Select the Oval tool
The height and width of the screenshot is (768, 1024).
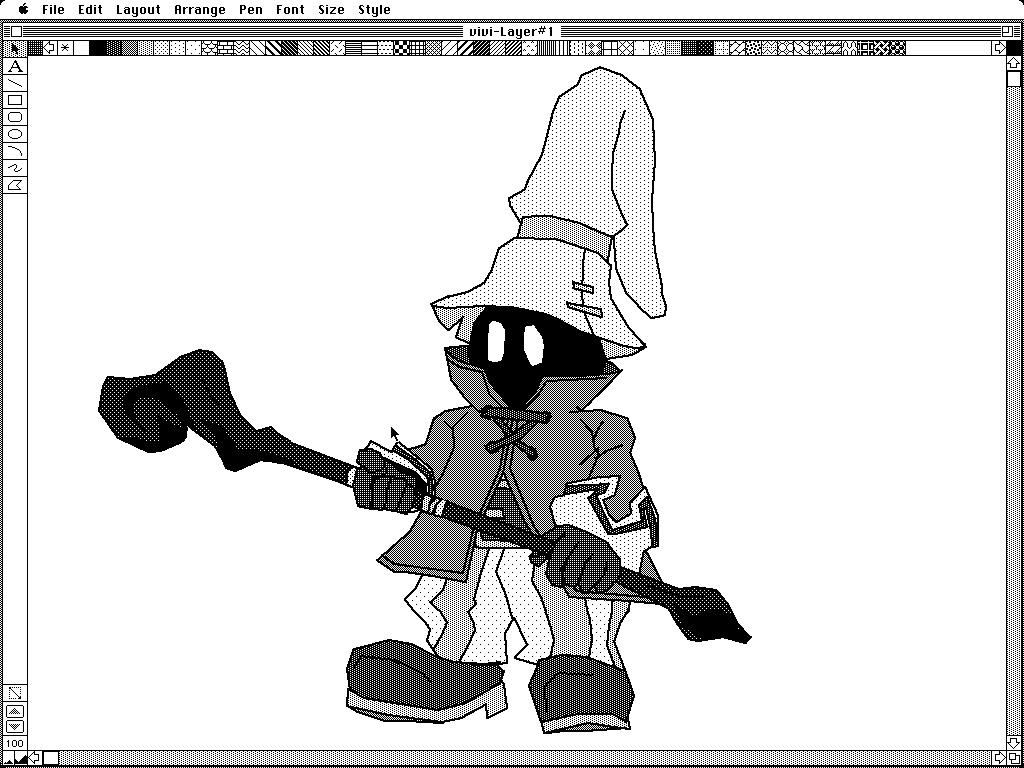pyautogui.click(x=15, y=134)
